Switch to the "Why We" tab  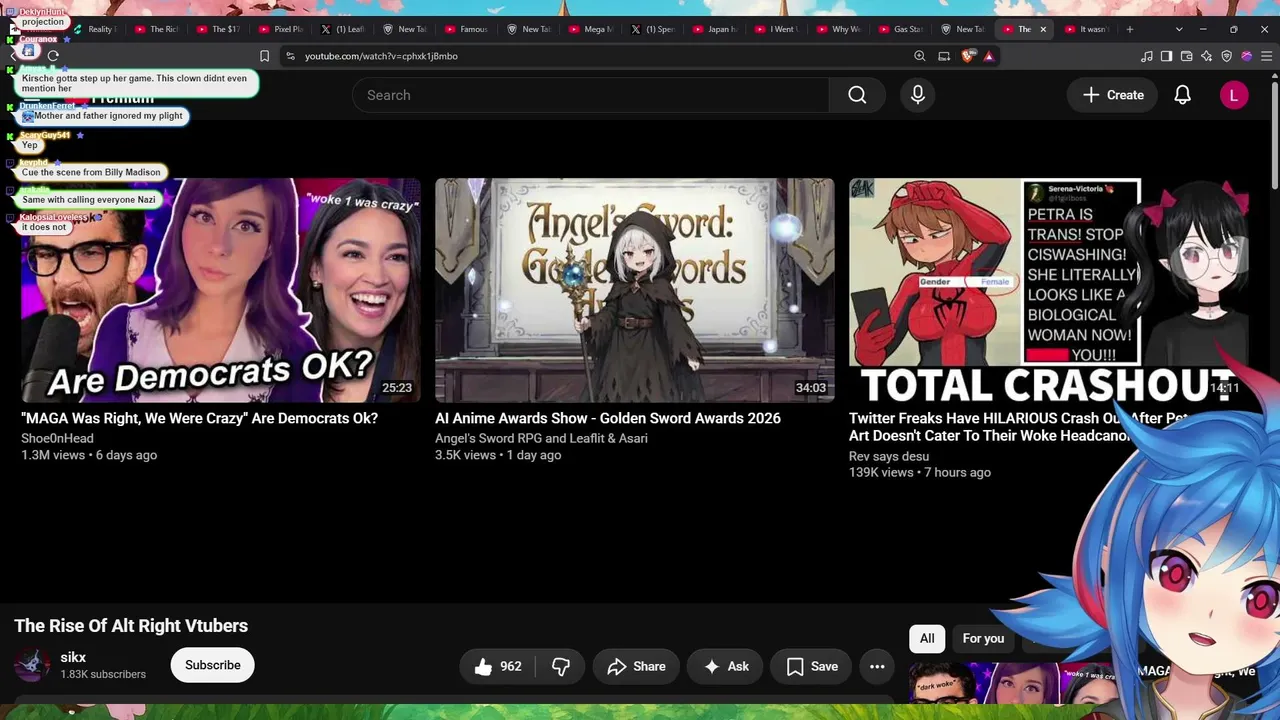(x=839, y=29)
